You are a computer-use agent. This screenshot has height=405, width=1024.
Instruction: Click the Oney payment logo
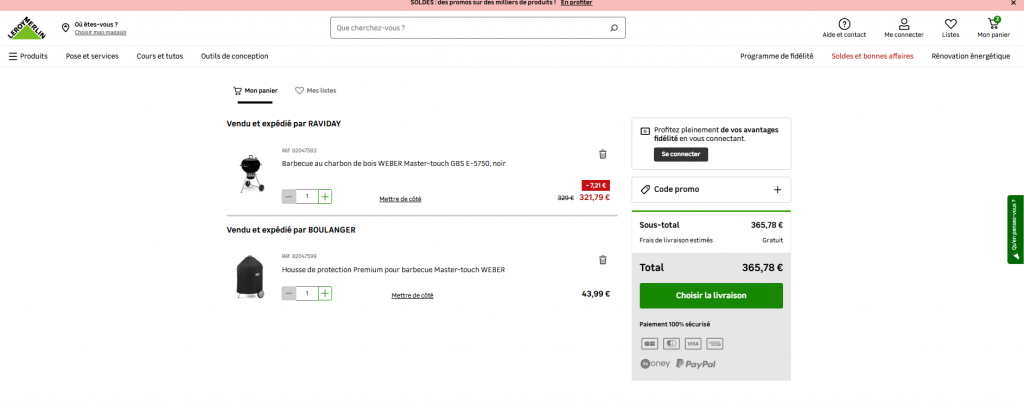pos(655,364)
